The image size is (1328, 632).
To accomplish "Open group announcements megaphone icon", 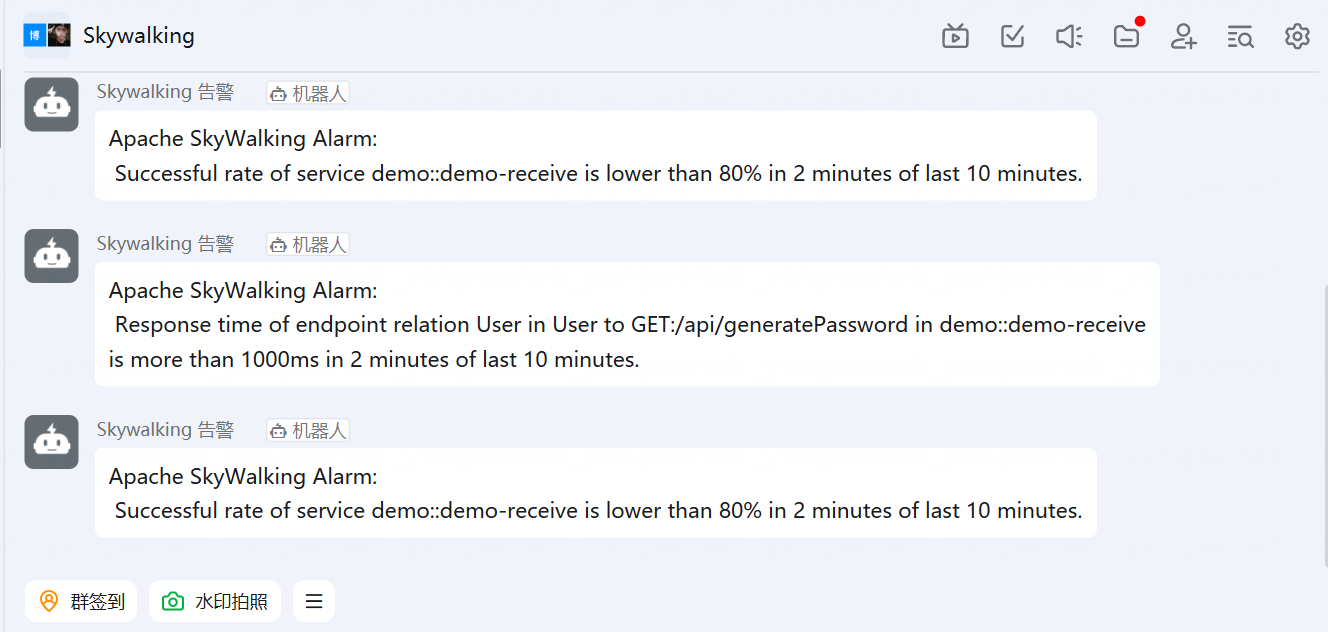I will click(x=1069, y=37).
